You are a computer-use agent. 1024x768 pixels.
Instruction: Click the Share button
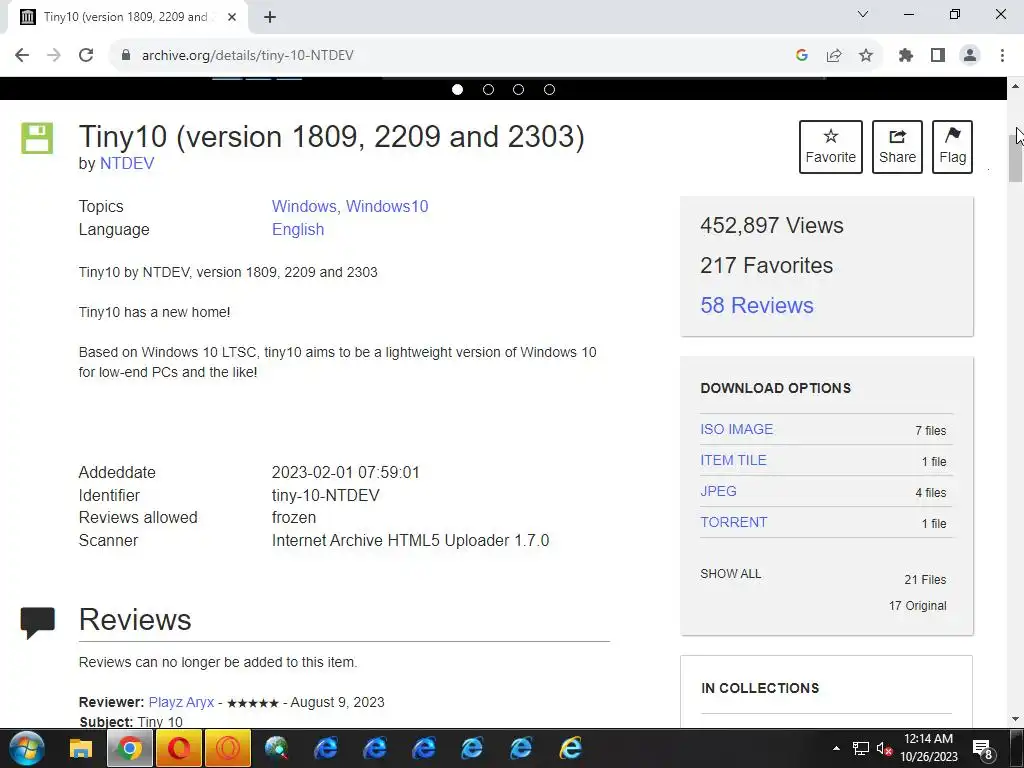(897, 147)
